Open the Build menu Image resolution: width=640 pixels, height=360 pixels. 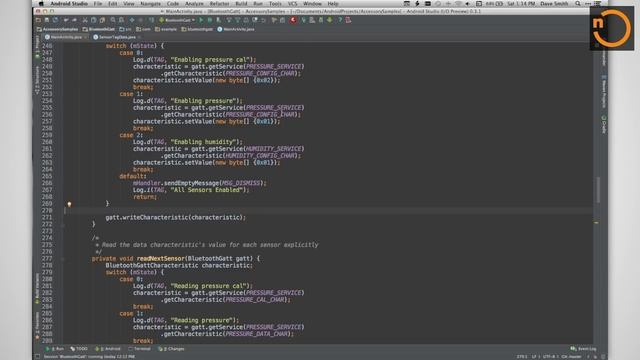pos(241,4)
